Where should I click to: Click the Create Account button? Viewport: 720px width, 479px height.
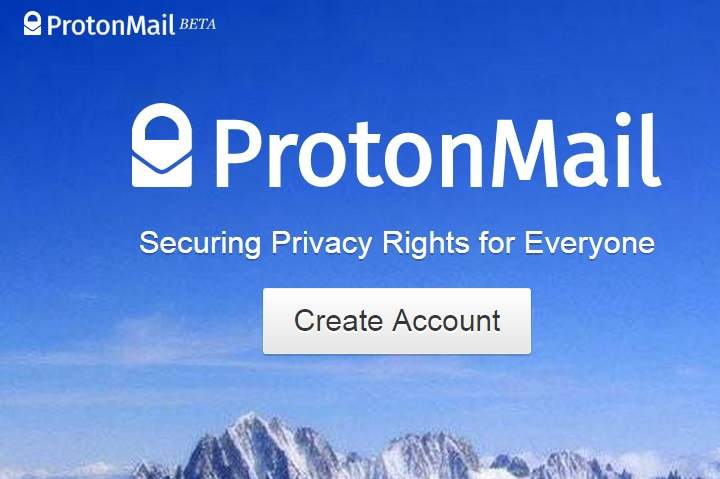click(397, 321)
